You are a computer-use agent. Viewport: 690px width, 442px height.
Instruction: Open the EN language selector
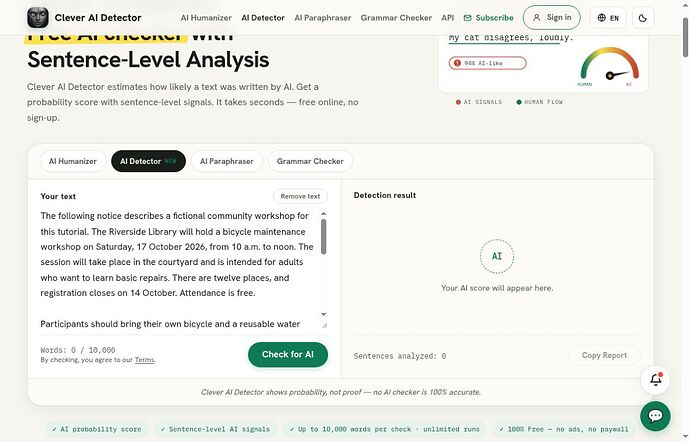608,18
